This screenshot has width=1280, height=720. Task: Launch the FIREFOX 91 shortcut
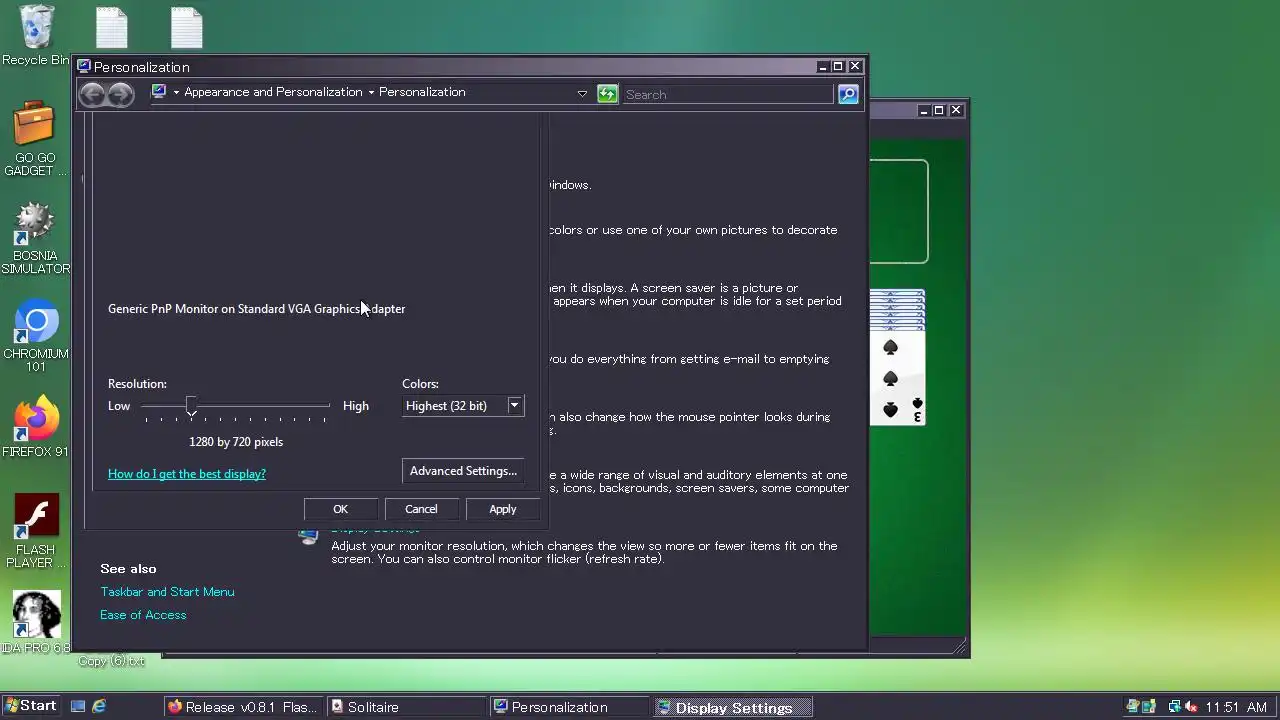(x=36, y=428)
